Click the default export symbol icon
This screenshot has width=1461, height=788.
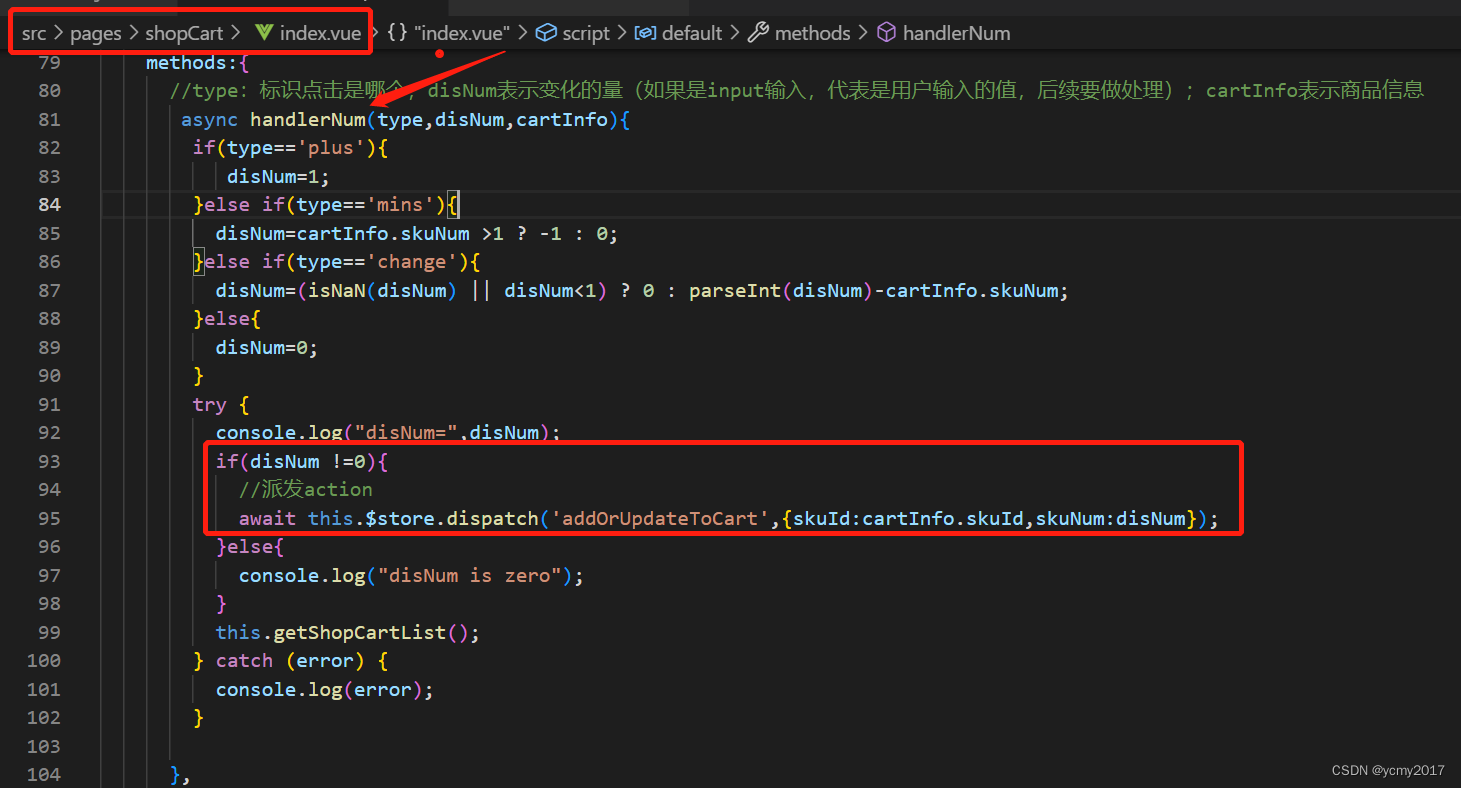[646, 33]
